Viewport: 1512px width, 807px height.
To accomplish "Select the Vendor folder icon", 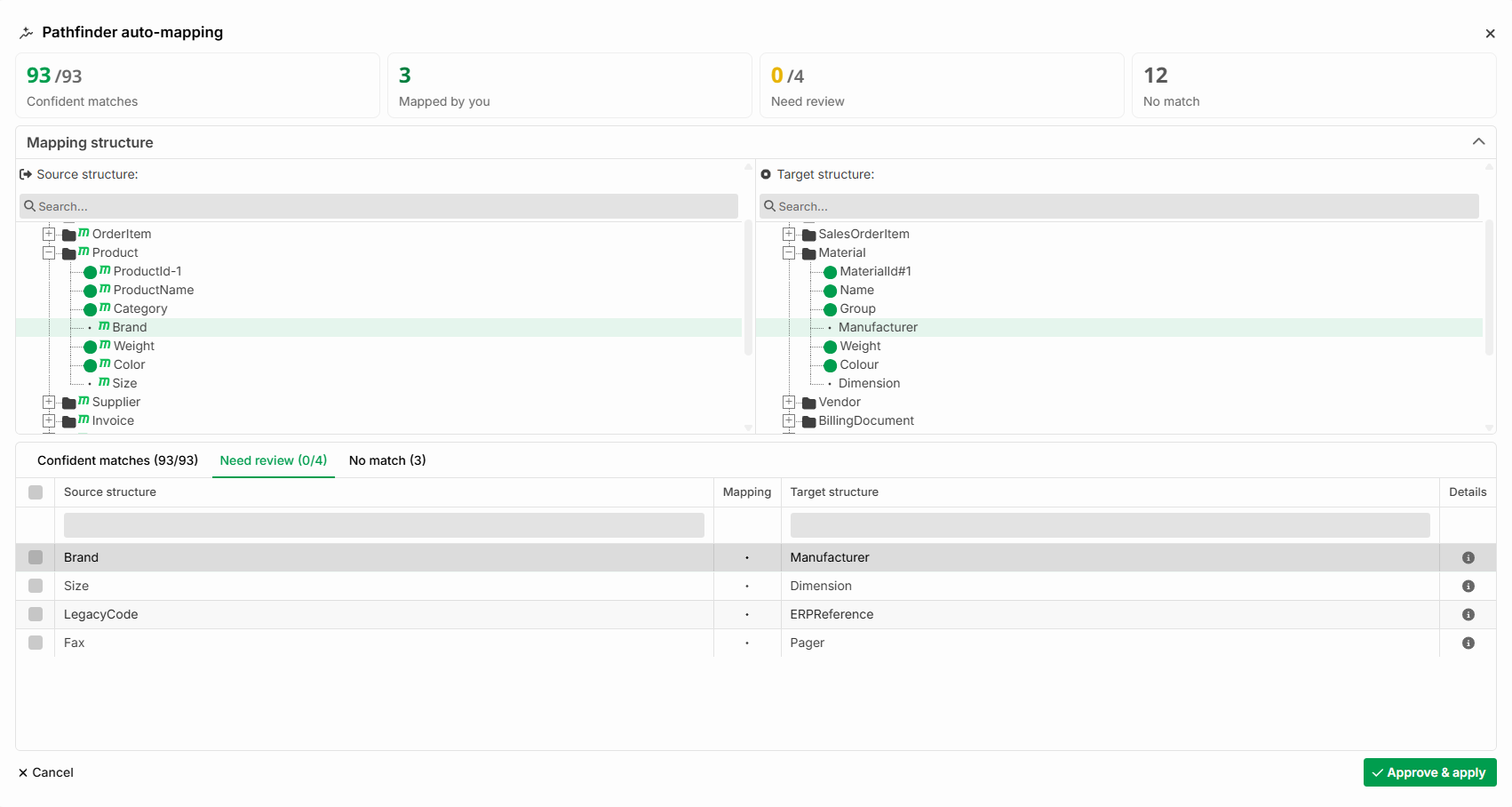I will coord(808,403).
